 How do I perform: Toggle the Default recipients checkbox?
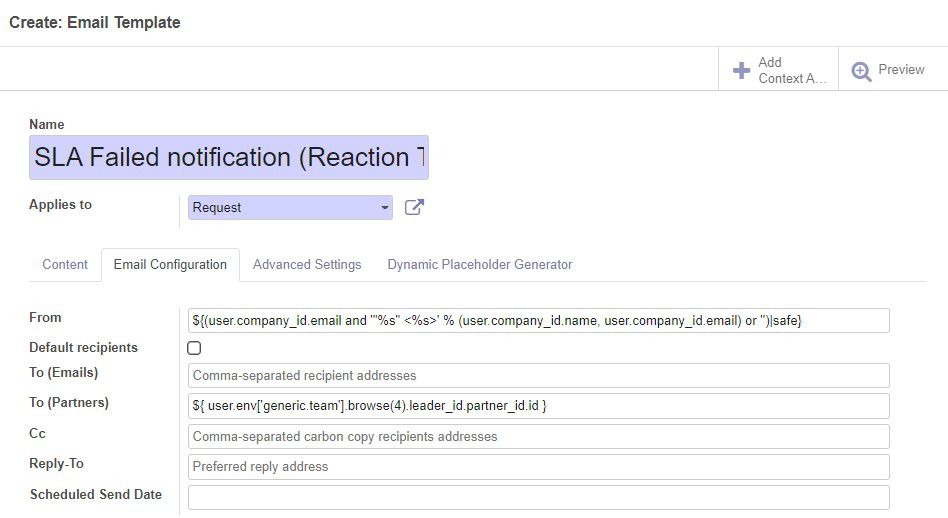[194, 348]
